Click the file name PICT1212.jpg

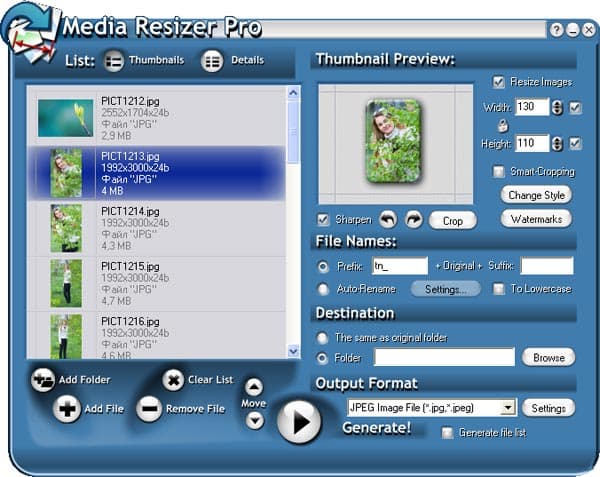[130, 101]
